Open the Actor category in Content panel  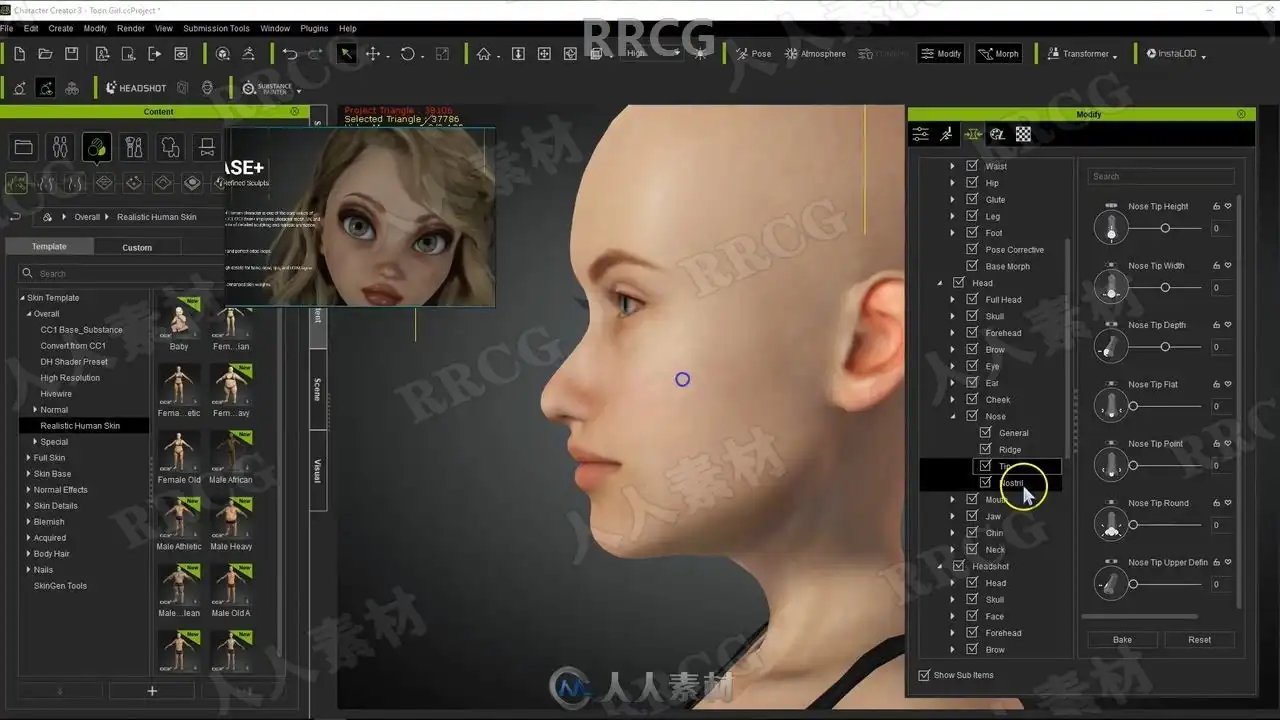60,148
